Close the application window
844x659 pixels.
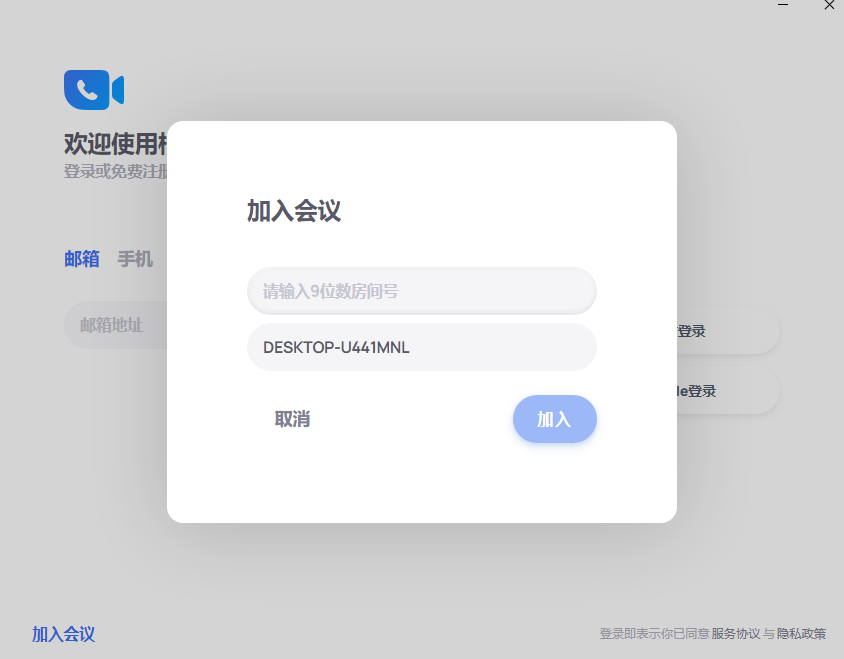tap(829, 6)
